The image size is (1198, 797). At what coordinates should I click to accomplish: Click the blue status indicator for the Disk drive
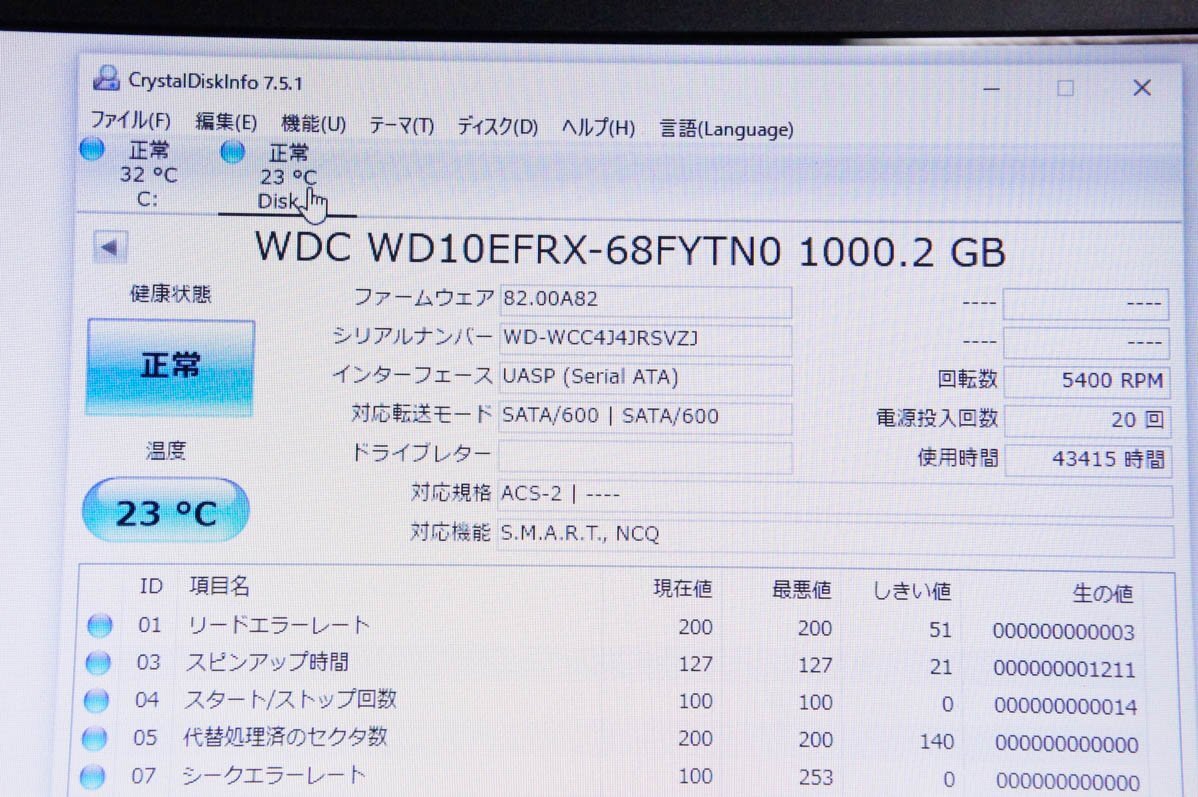coord(232,151)
